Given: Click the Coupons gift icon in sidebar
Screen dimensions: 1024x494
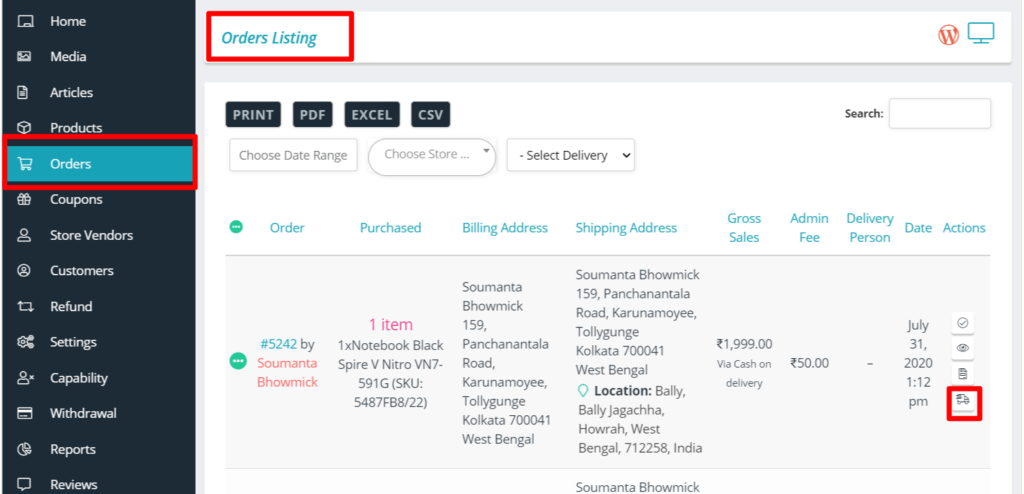Looking at the screenshot, I should click(25, 199).
